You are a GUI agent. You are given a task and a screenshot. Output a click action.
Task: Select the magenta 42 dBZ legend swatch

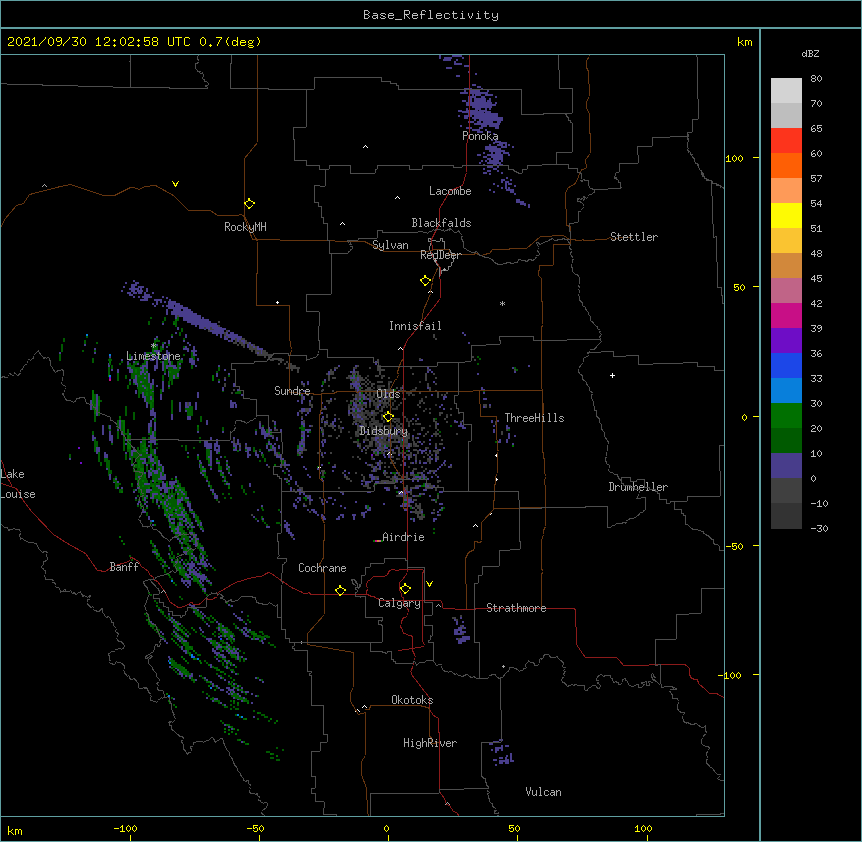coord(786,315)
